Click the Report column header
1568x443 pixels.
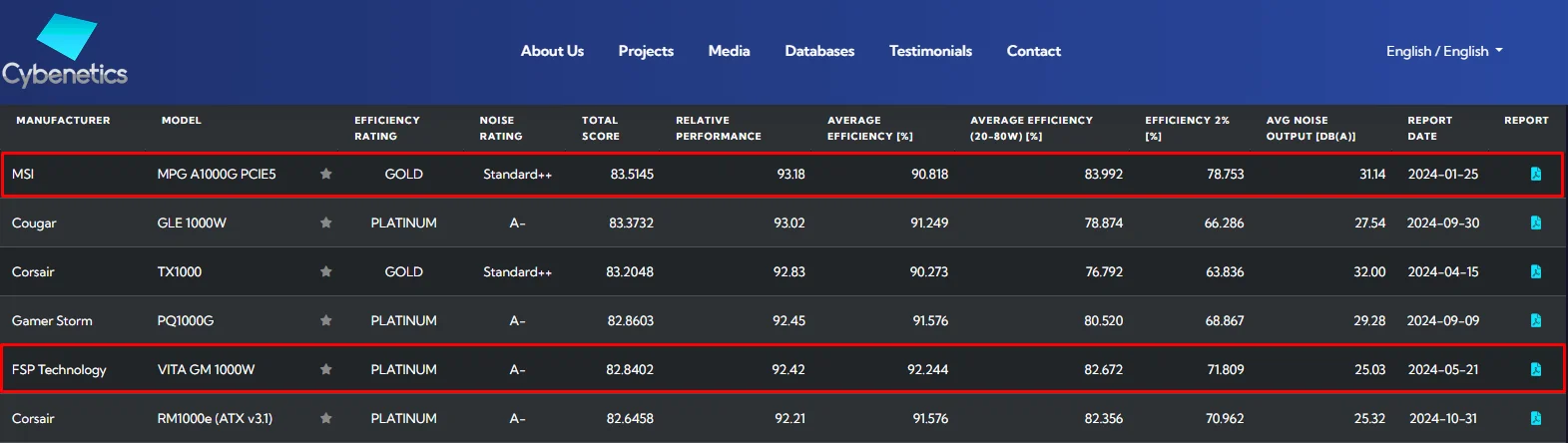(1526, 120)
